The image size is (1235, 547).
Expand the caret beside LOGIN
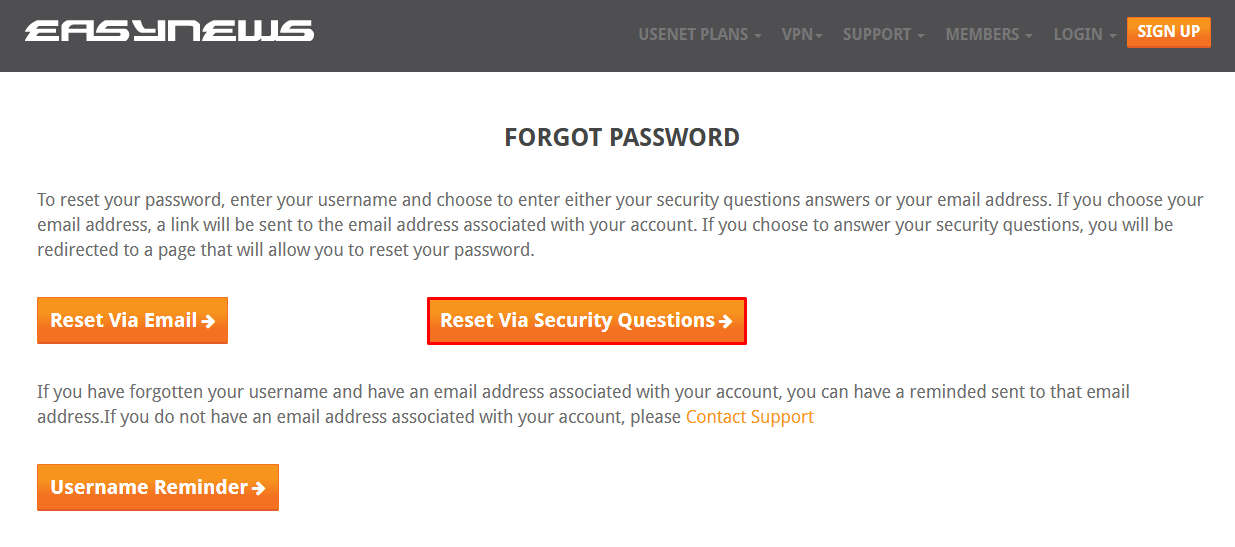click(x=1112, y=36)
